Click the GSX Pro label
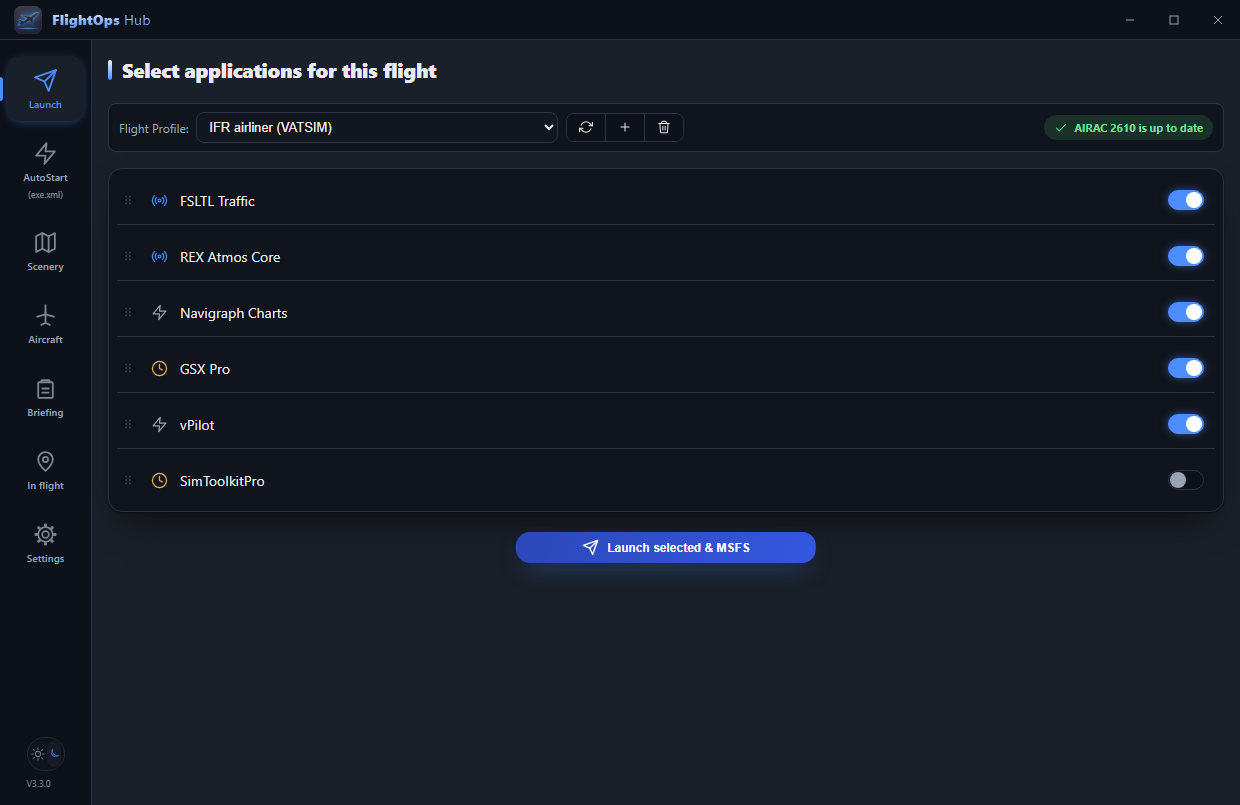Image resolution: width=1240 pixels, height=805 pixels. pyautogui.click(x=205, y=369)
